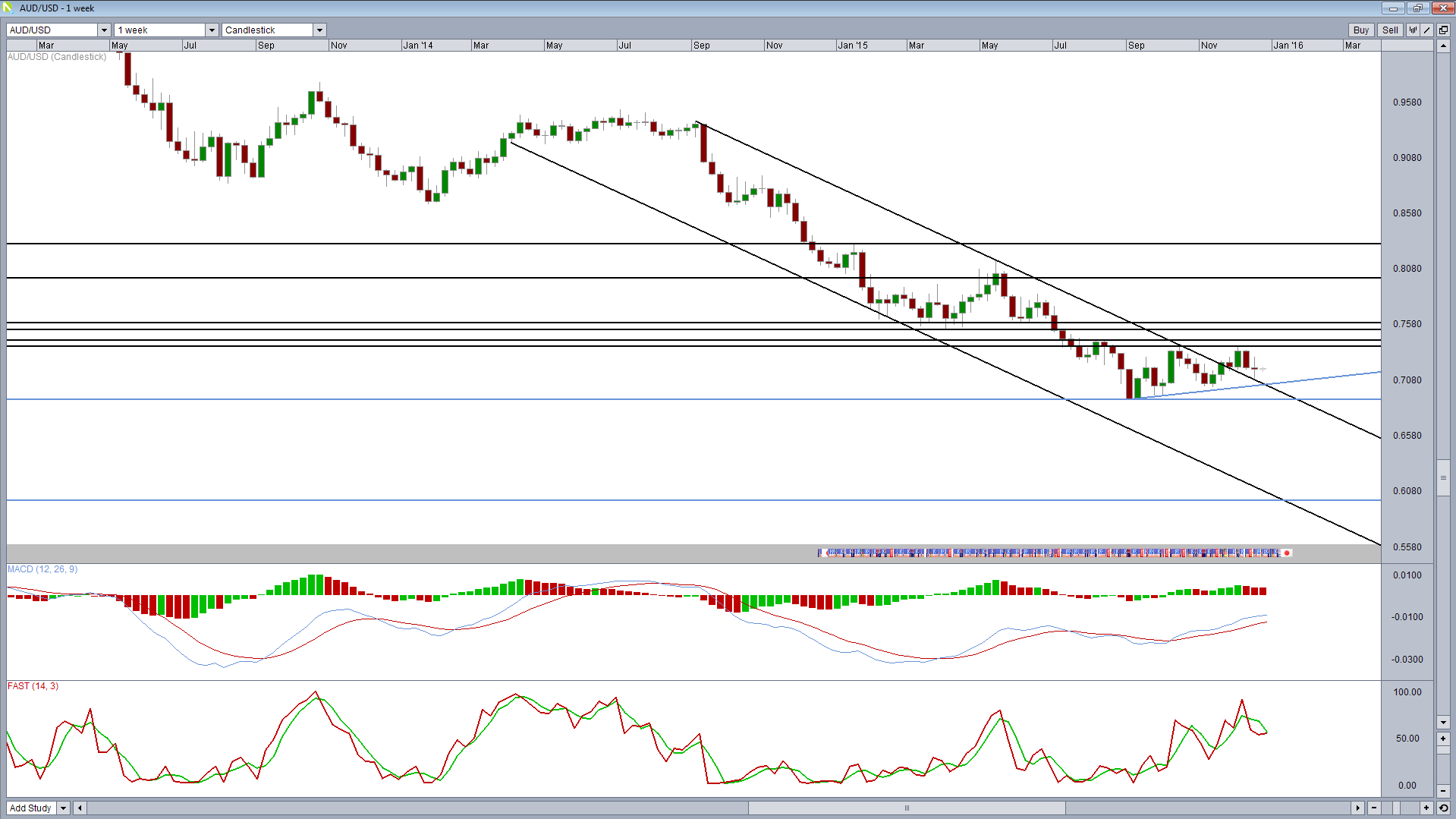Click the horizontal zoom minus button
The height and width of the screenshot is (819, 1456).
(1374, 808)
